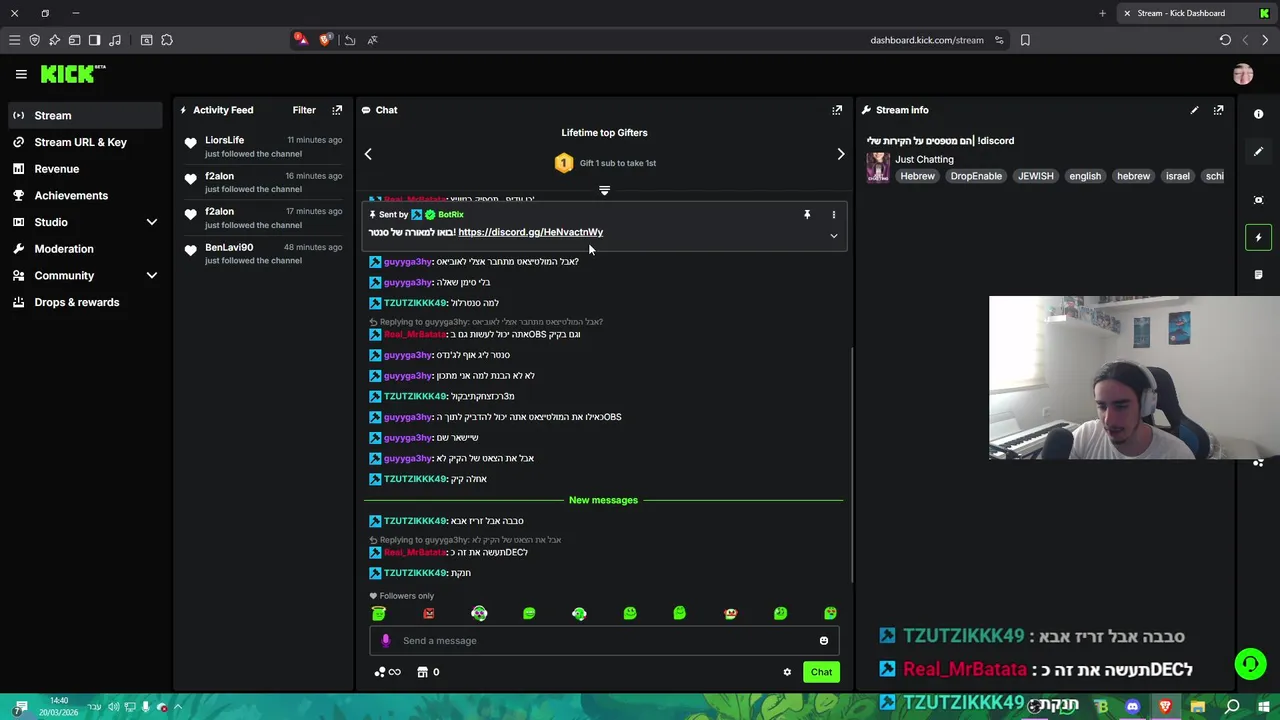The height and width of the screenshot is (720, 1280).
Task: Reload the page
Action: point(1225,40)
